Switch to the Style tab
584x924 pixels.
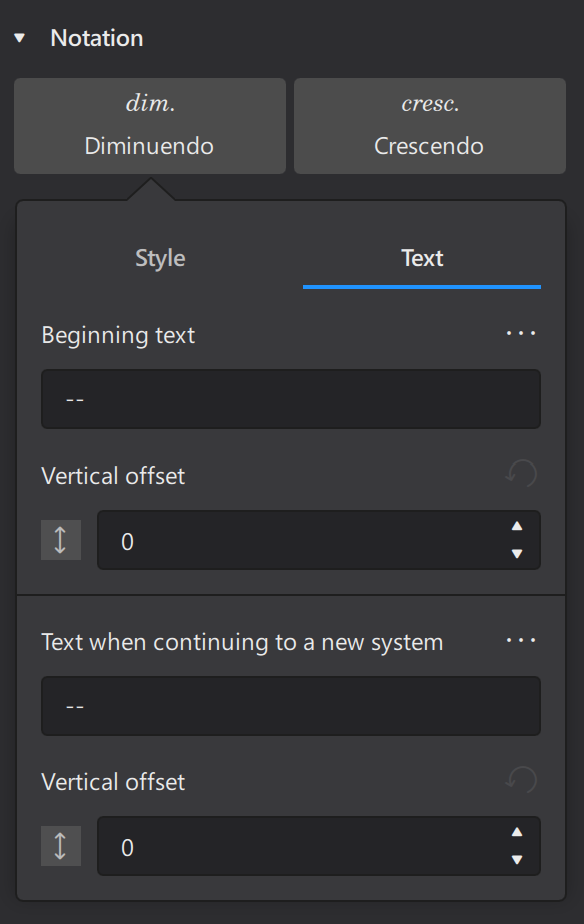160,257
